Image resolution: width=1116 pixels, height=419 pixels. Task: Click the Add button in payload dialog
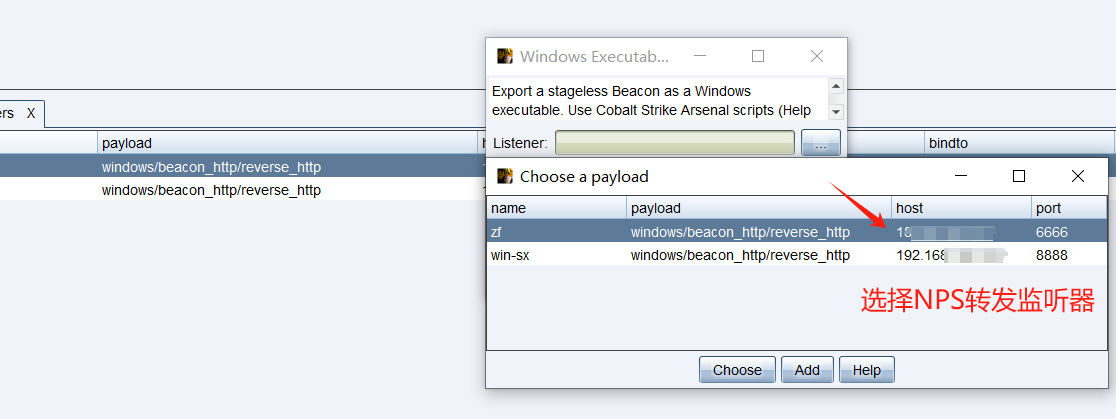(807, 370)
